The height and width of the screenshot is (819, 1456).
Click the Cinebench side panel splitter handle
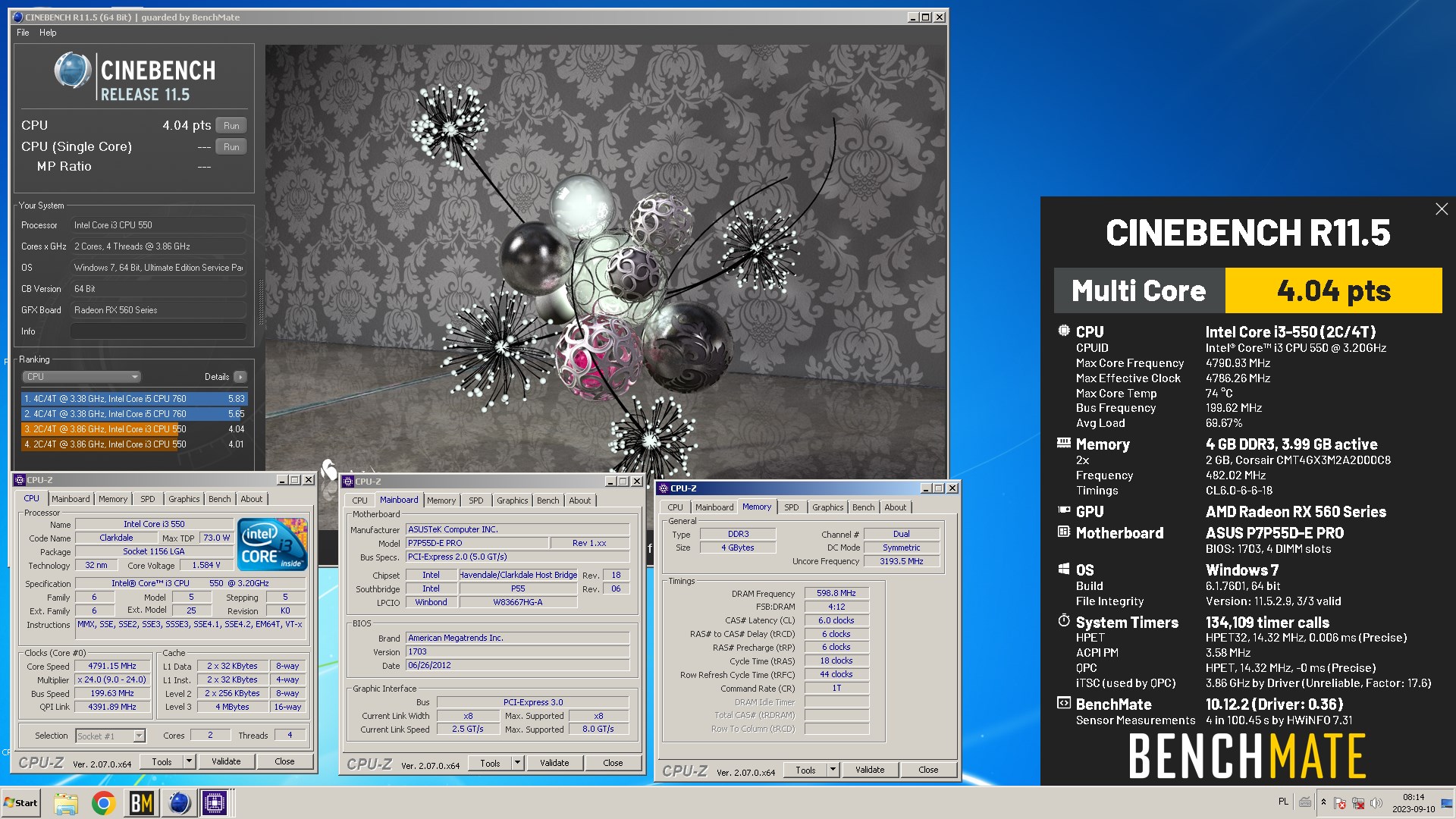click(x=261, y=303)
